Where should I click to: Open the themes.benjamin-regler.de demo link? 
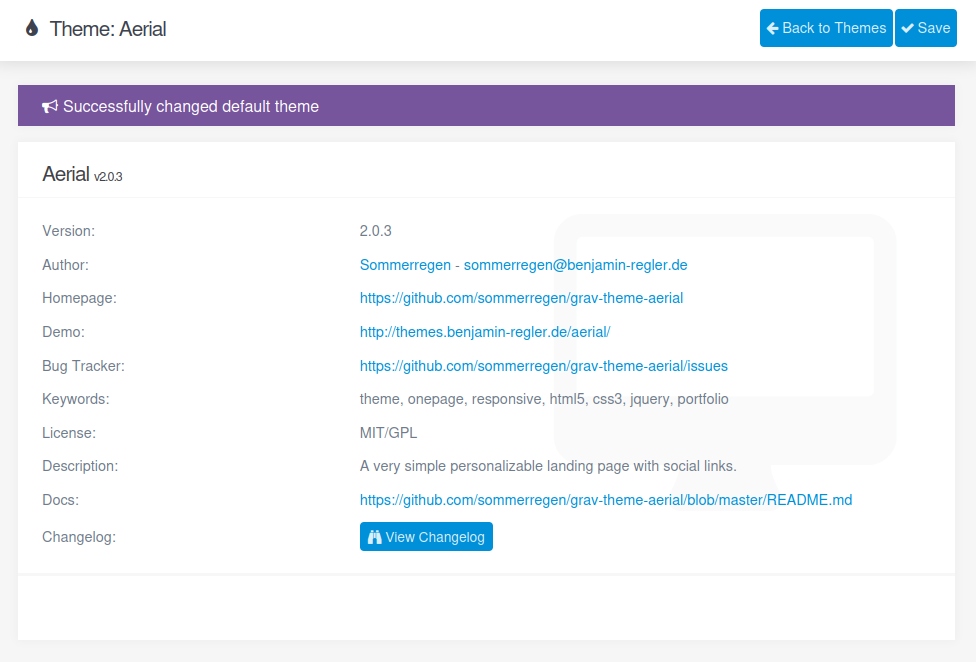click(x=485, y=332)
